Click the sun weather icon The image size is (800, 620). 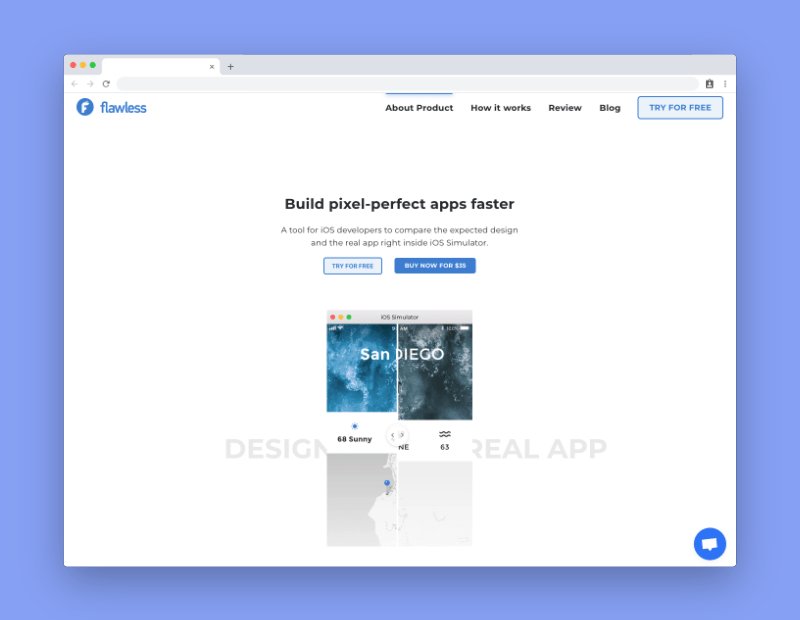point(354,427)
